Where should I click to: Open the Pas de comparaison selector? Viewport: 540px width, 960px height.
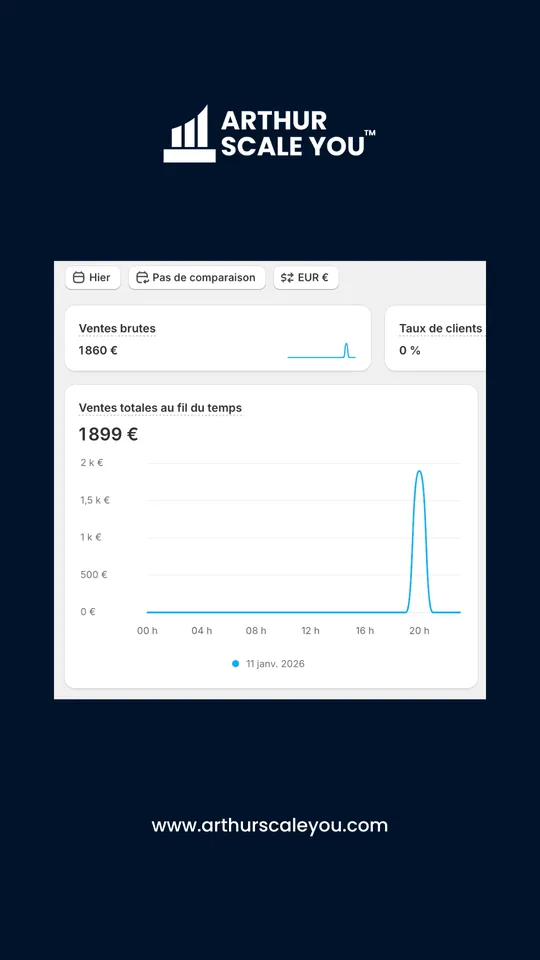(197, 277)
